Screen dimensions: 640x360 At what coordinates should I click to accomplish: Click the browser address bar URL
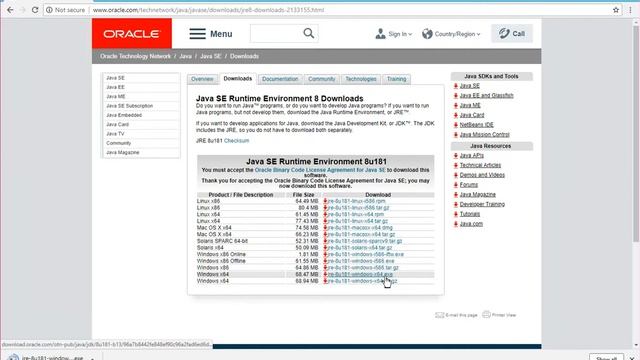[208, 10]
